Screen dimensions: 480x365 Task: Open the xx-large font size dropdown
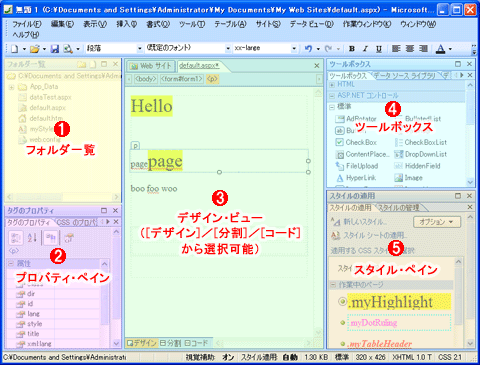pyautogui.click(x=294, y=49)
